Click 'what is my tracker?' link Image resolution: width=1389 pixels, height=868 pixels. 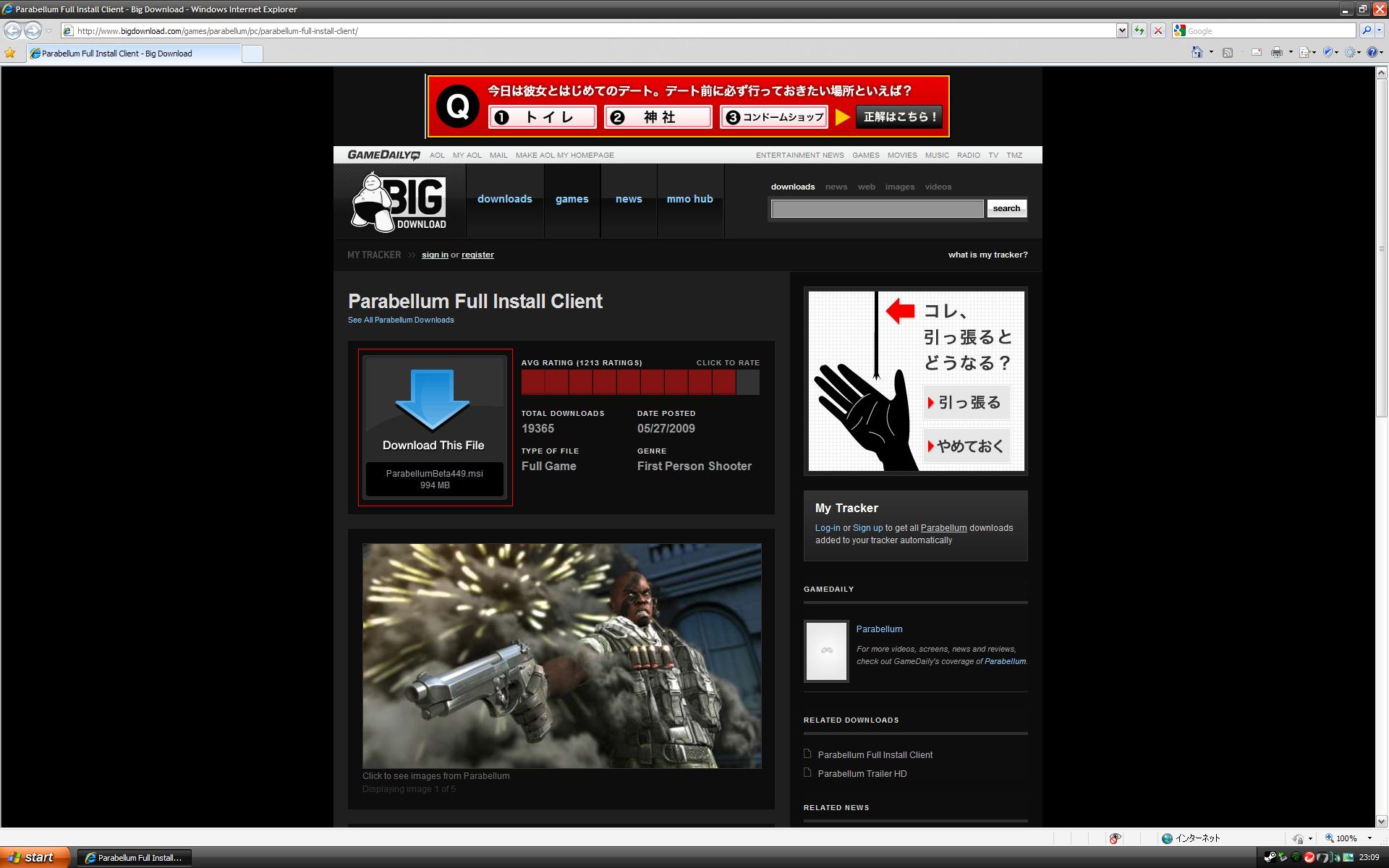pos(987,255)
